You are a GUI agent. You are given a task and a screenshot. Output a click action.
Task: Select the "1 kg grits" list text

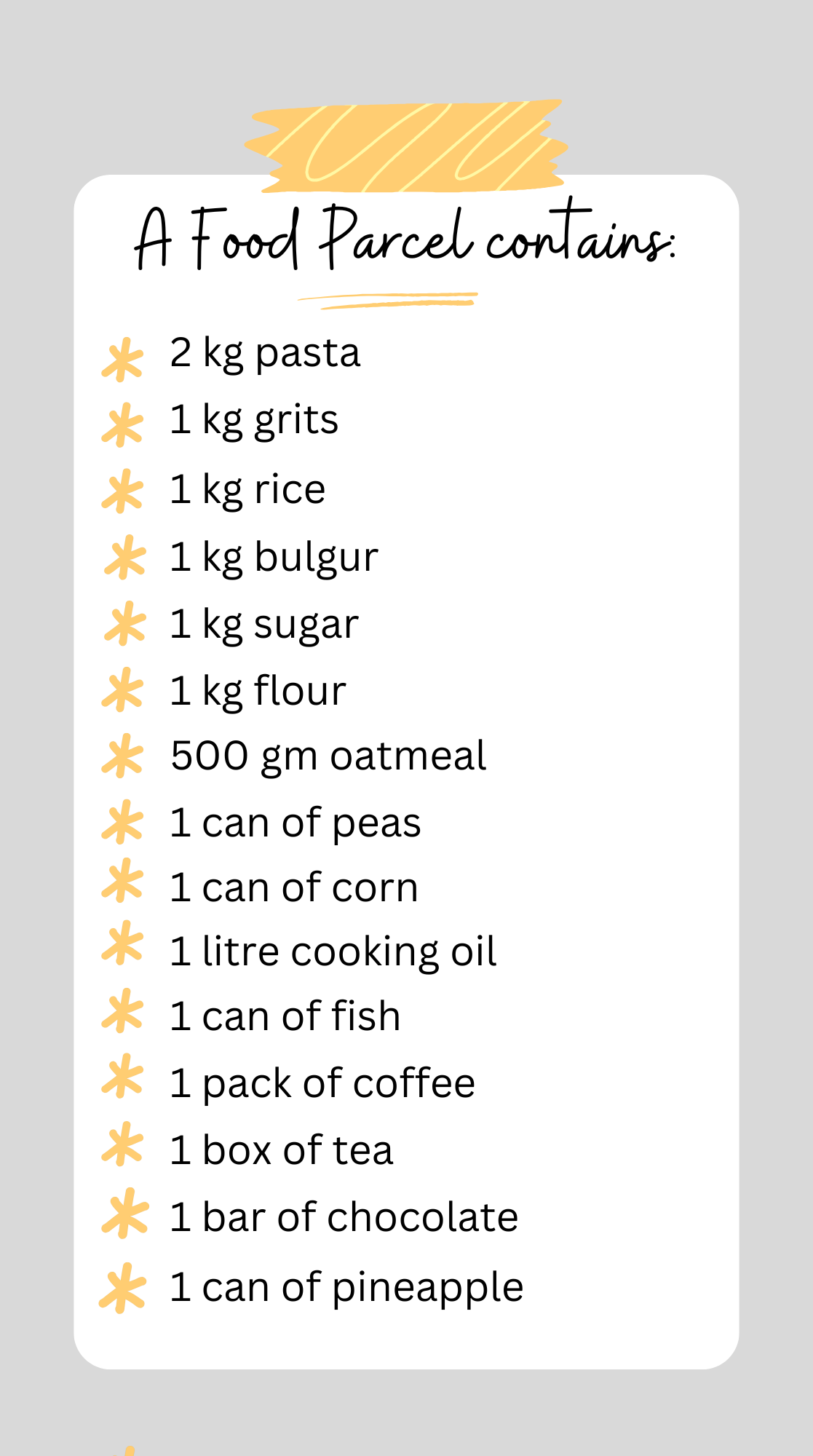tap(254, 421)
